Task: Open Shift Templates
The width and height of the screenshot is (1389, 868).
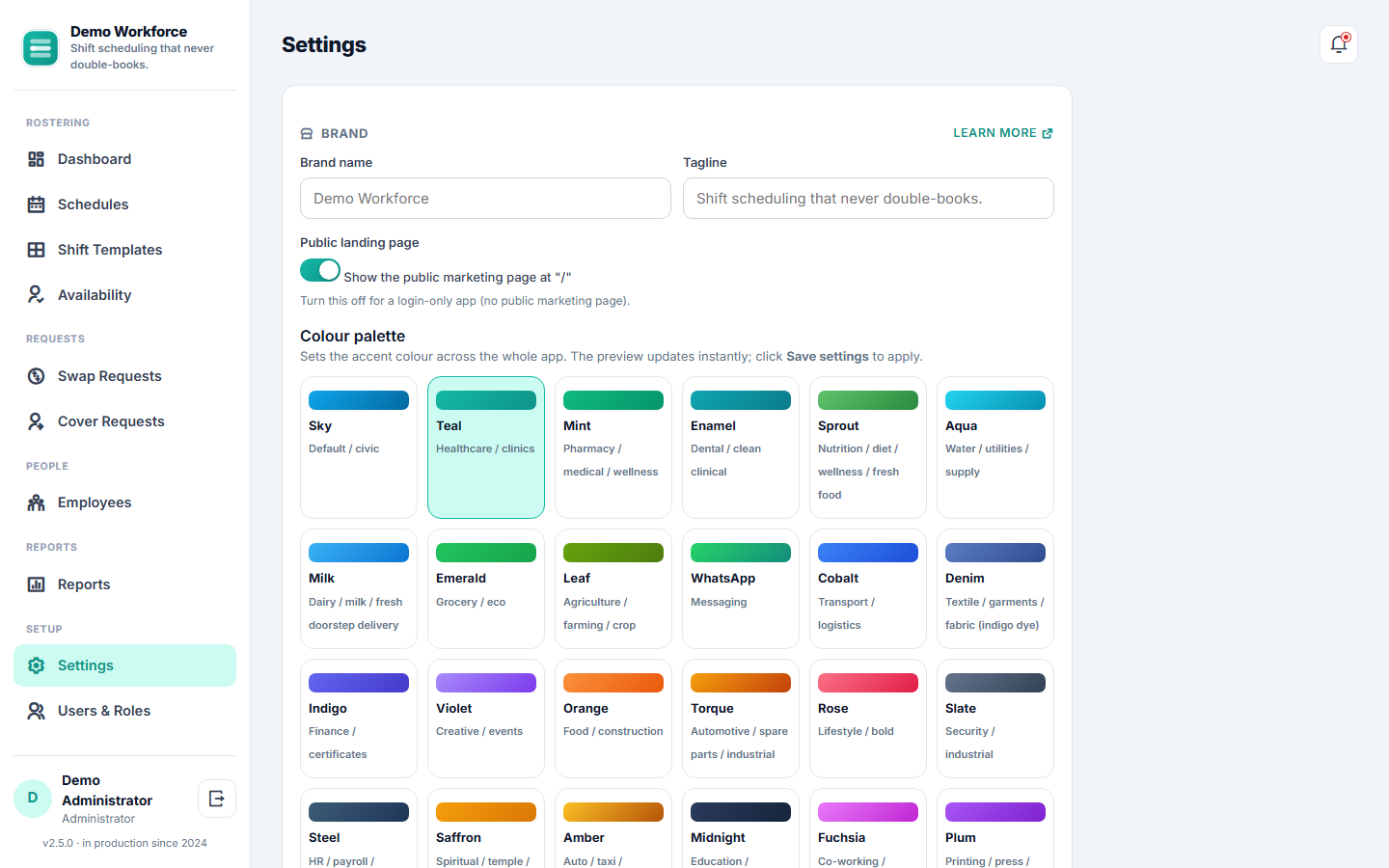Action: click(124, 250)
